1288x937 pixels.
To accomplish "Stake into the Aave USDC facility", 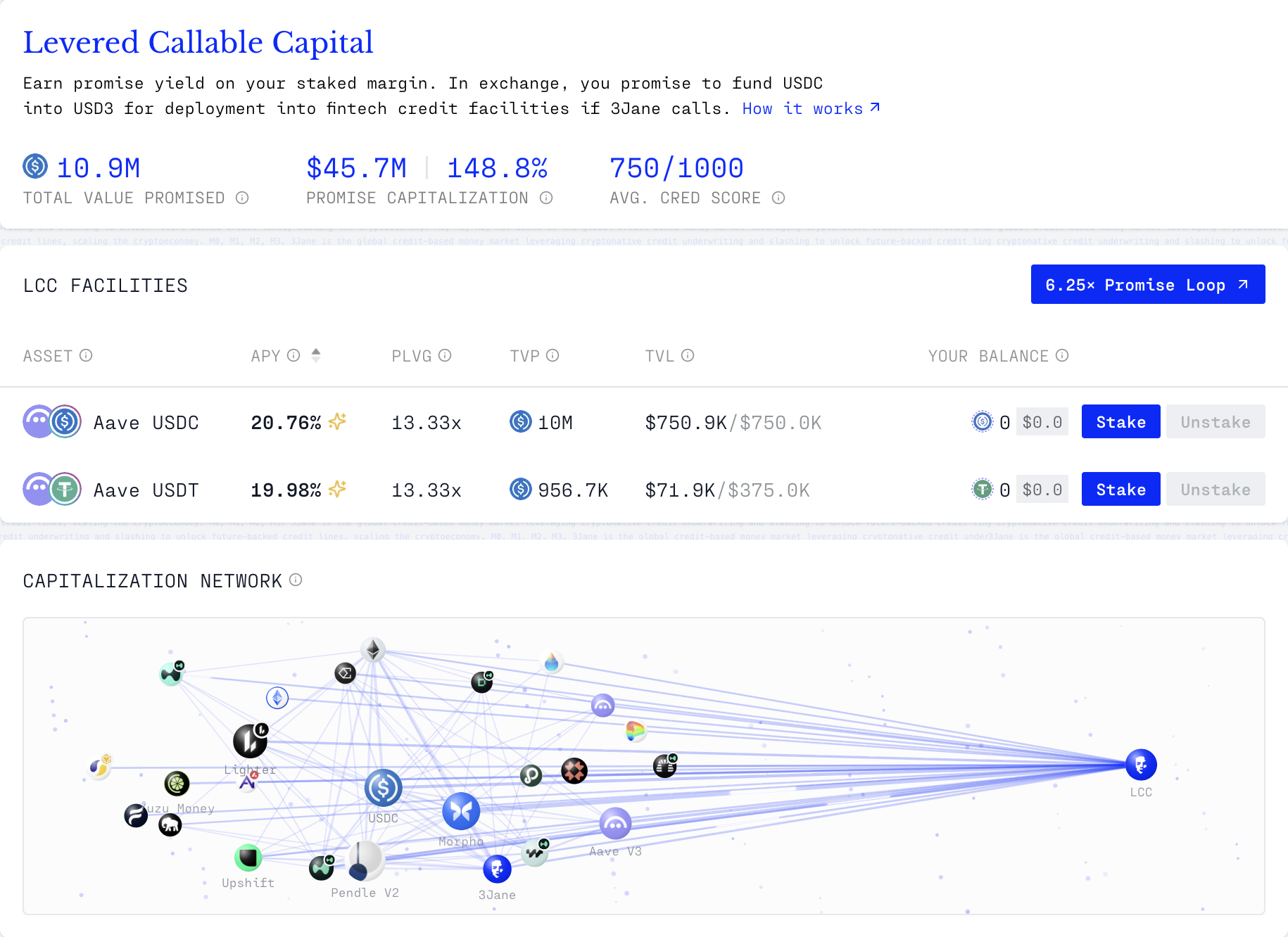I will pos(1120,421).
